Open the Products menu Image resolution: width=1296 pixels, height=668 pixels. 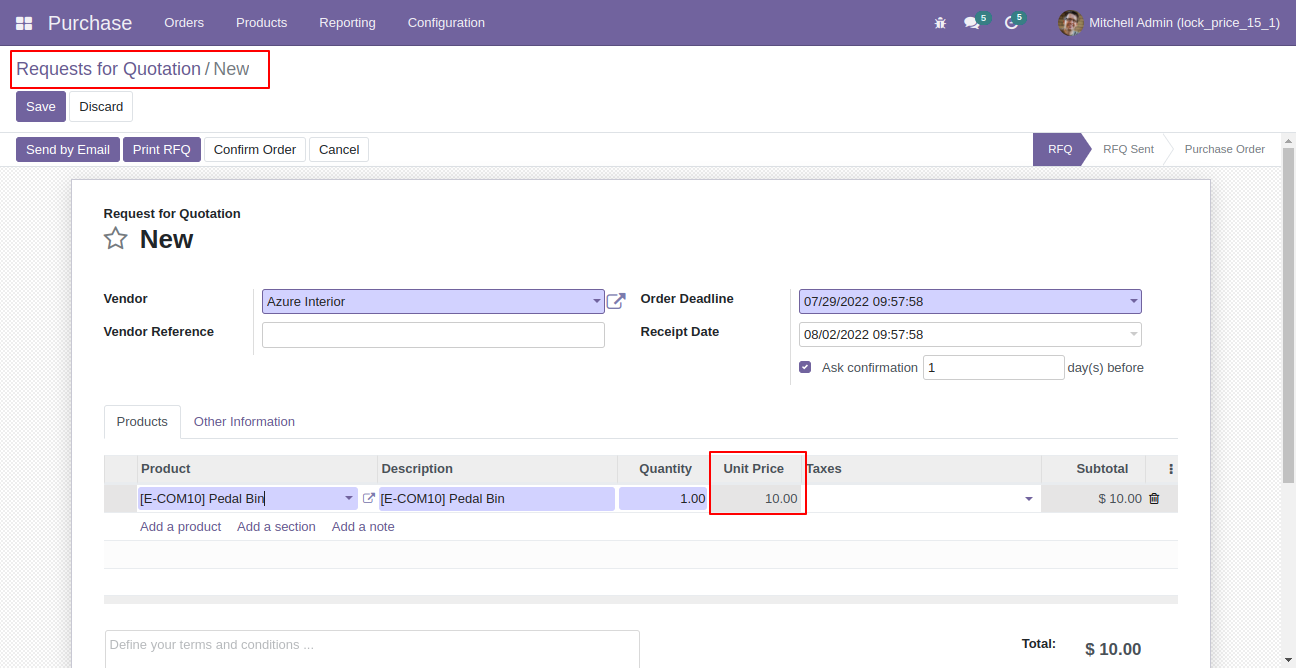pyautogui.click(x=262, y=22)
